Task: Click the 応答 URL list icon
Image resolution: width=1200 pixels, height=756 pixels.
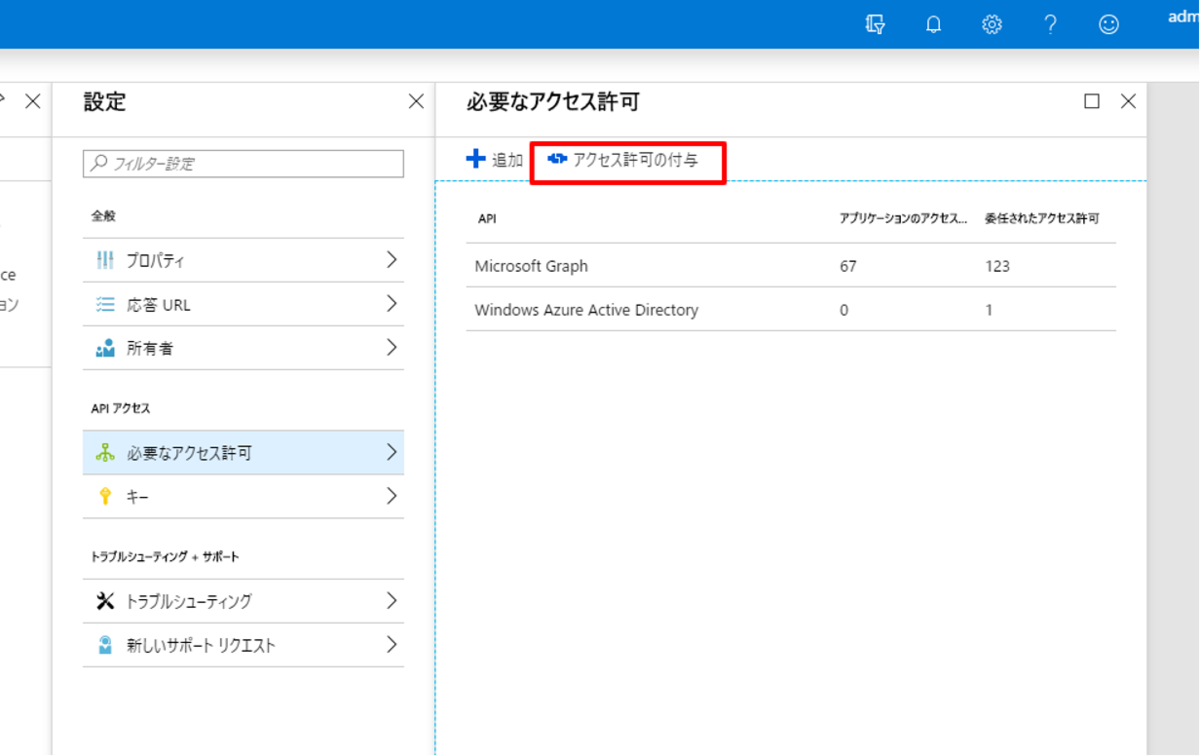Action: pyautogui.click(x=105, y=305)
